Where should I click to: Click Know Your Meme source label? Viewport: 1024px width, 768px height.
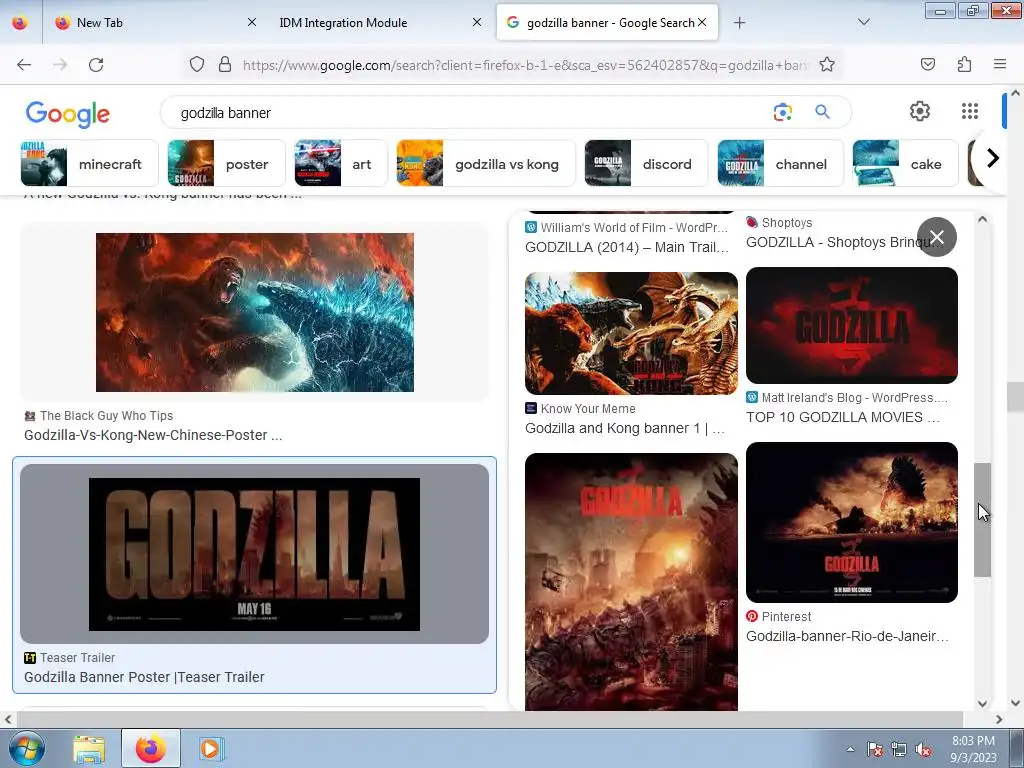pyautogui.click(x=588, y=408)
